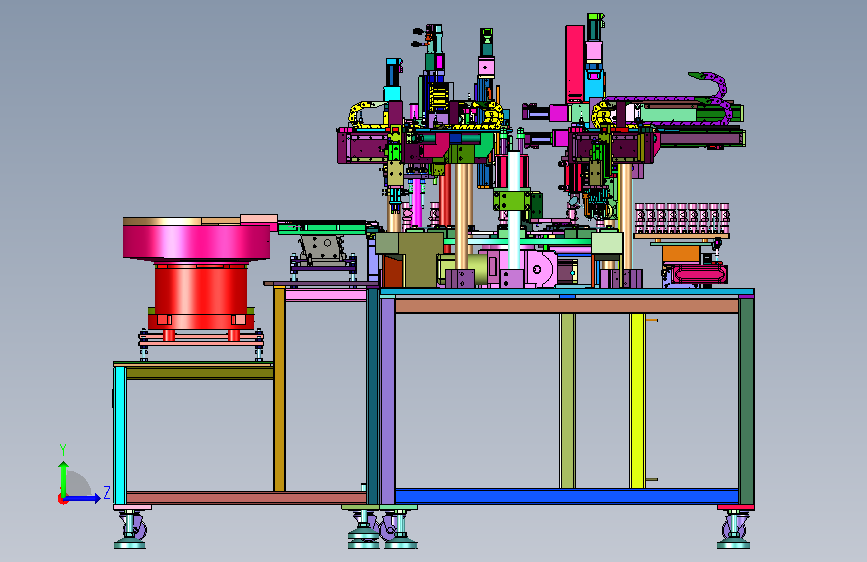
Task: Select the cyan left leg of feeder stand
Action: tap(119, 435)
